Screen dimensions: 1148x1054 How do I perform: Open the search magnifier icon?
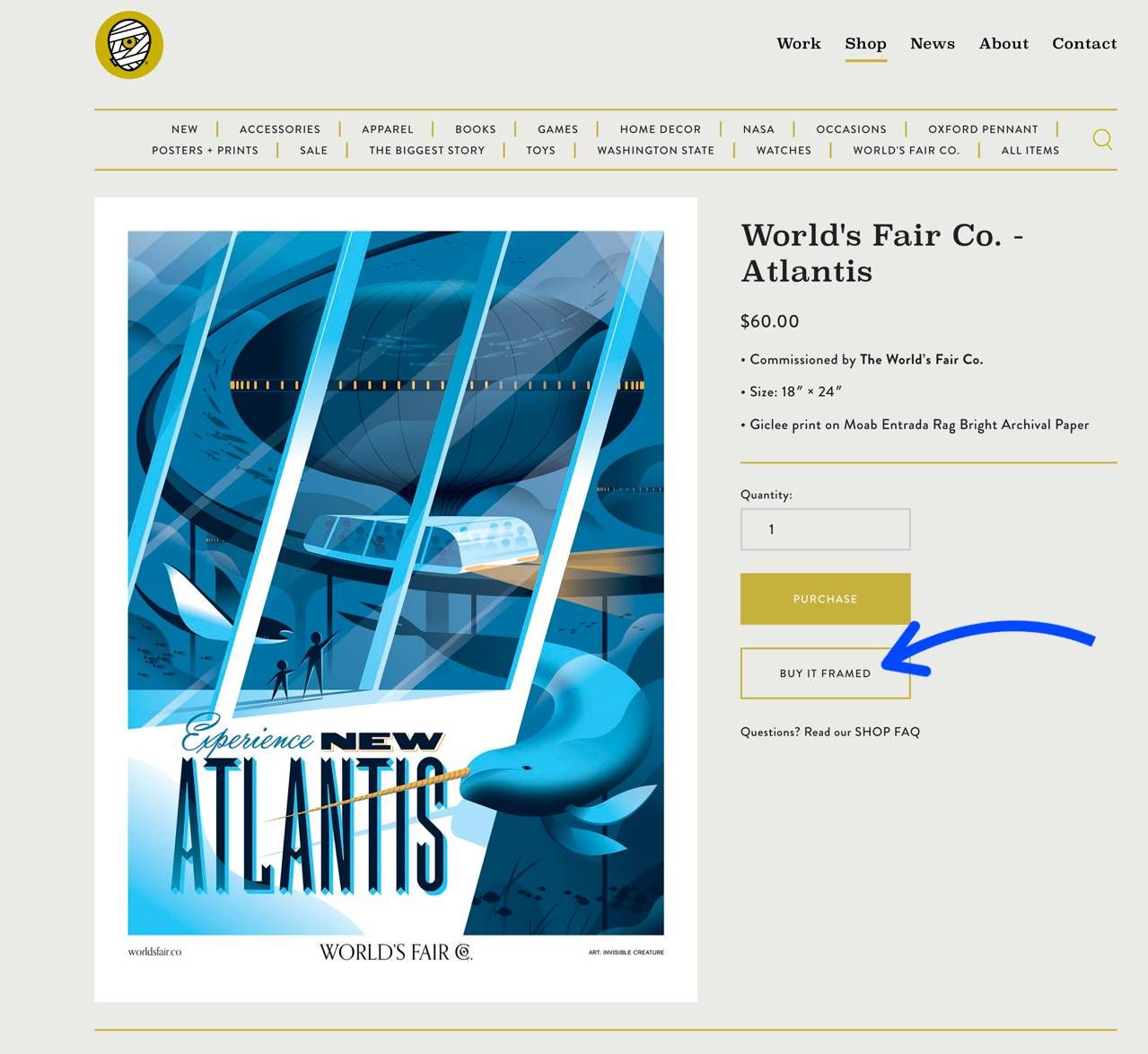1102,139
